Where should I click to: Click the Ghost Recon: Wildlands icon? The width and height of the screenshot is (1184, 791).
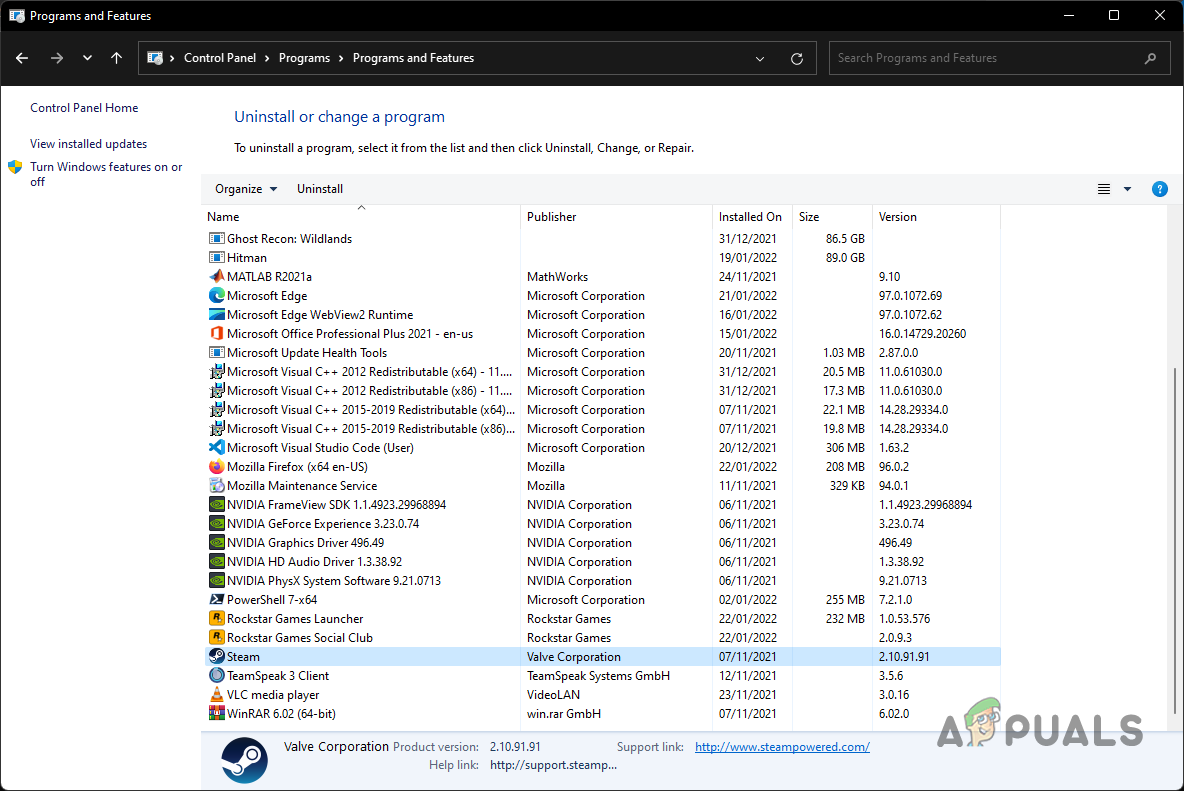coord(217,239)
